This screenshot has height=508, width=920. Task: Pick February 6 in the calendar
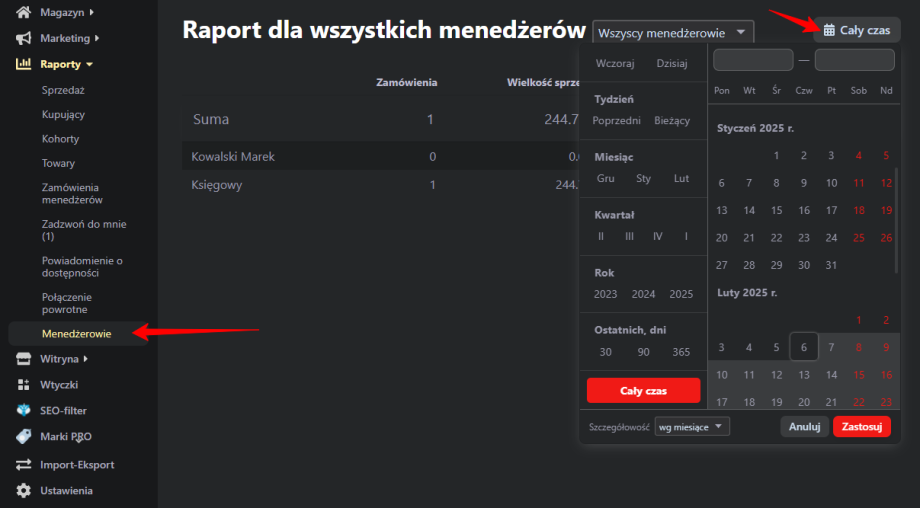(803, 347)
